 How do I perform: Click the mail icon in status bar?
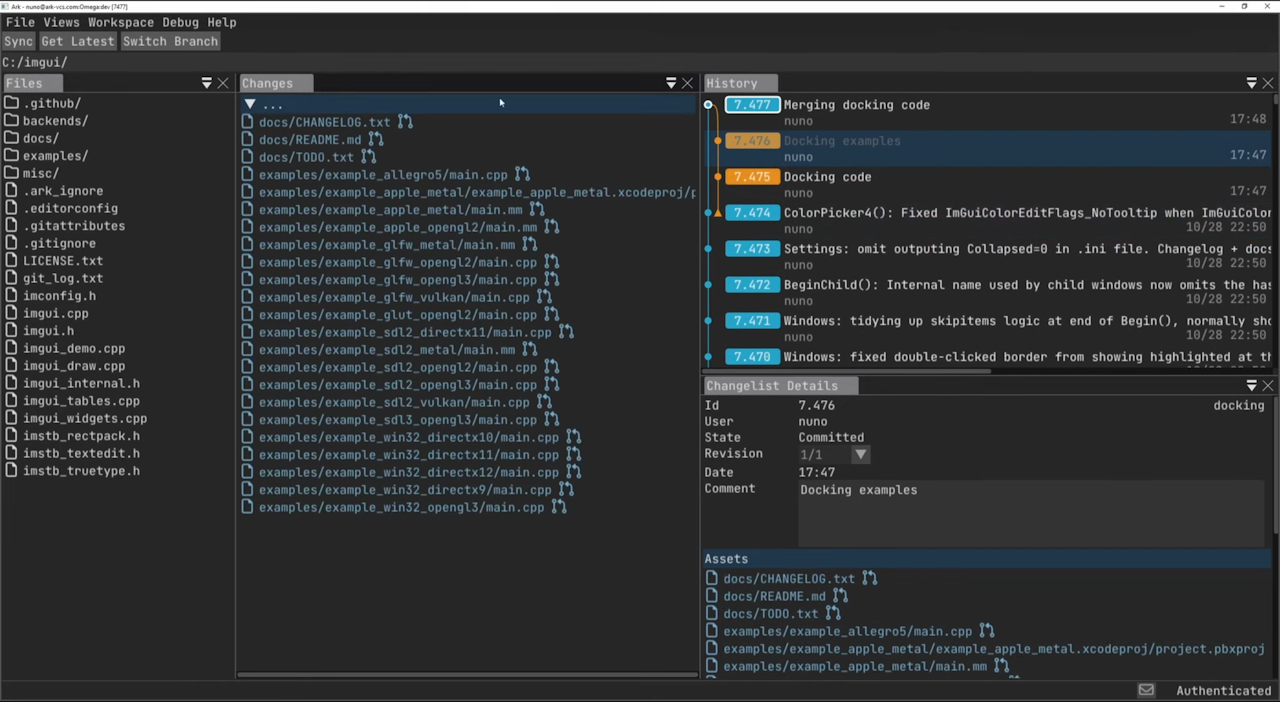(1146, 690)
